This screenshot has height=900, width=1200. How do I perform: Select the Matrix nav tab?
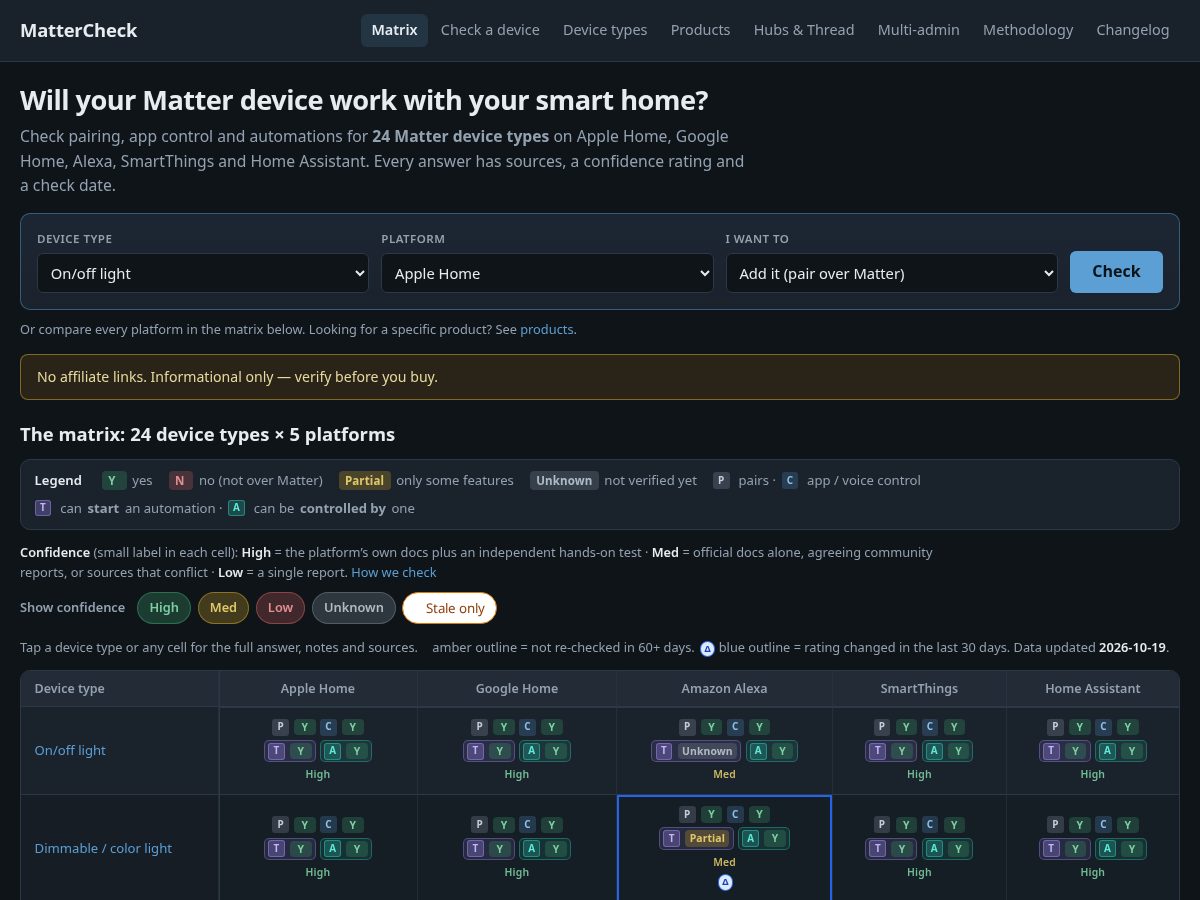[x=394, y=30]
